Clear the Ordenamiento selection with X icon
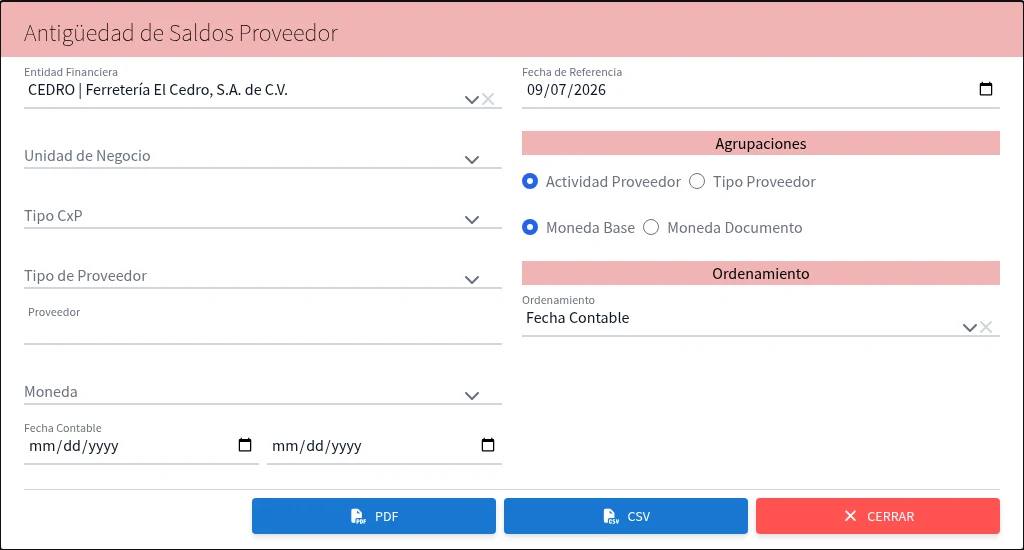The width and height of the screenshot is (1024, 550). coord(986,327)
